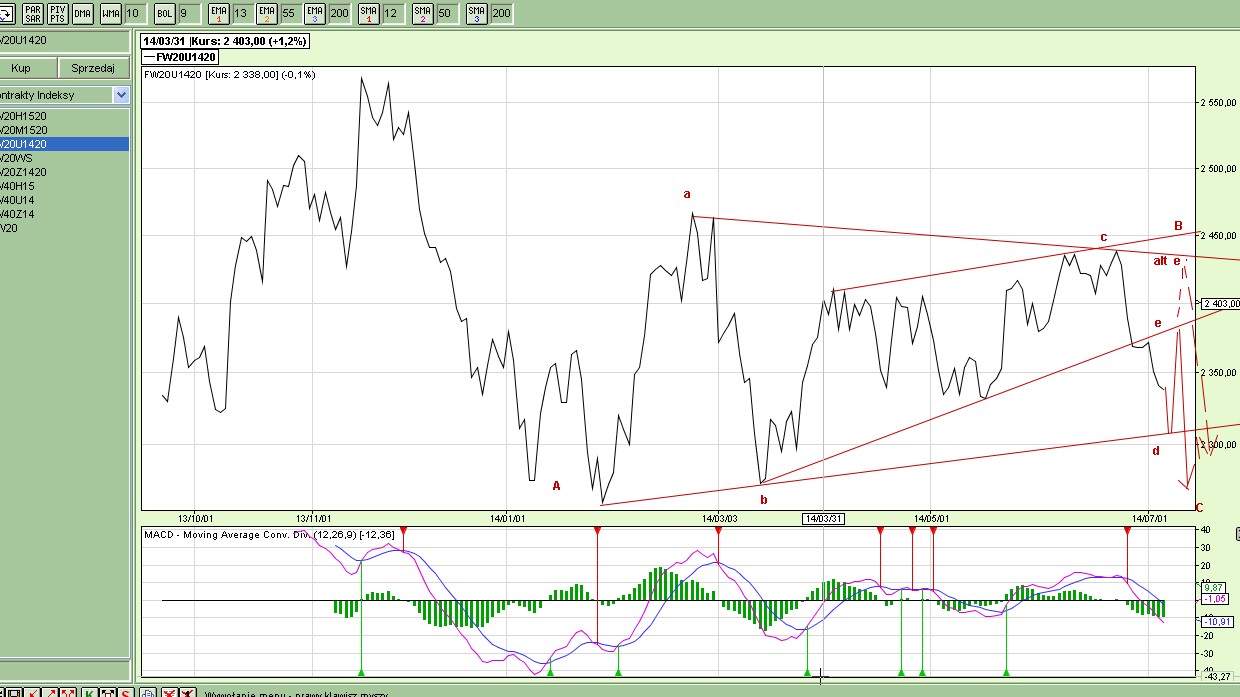Click the red S icon in bottom toolbar
This screenshot has height=697, width=1240.
pyautogui.click(x=126, y=692)
